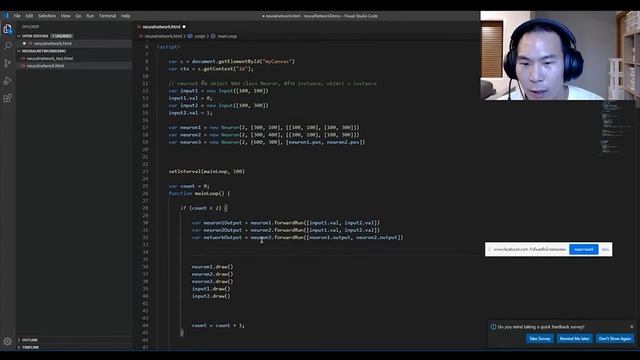Open the File menu
The image size is (640, 360).
[17, 16]
